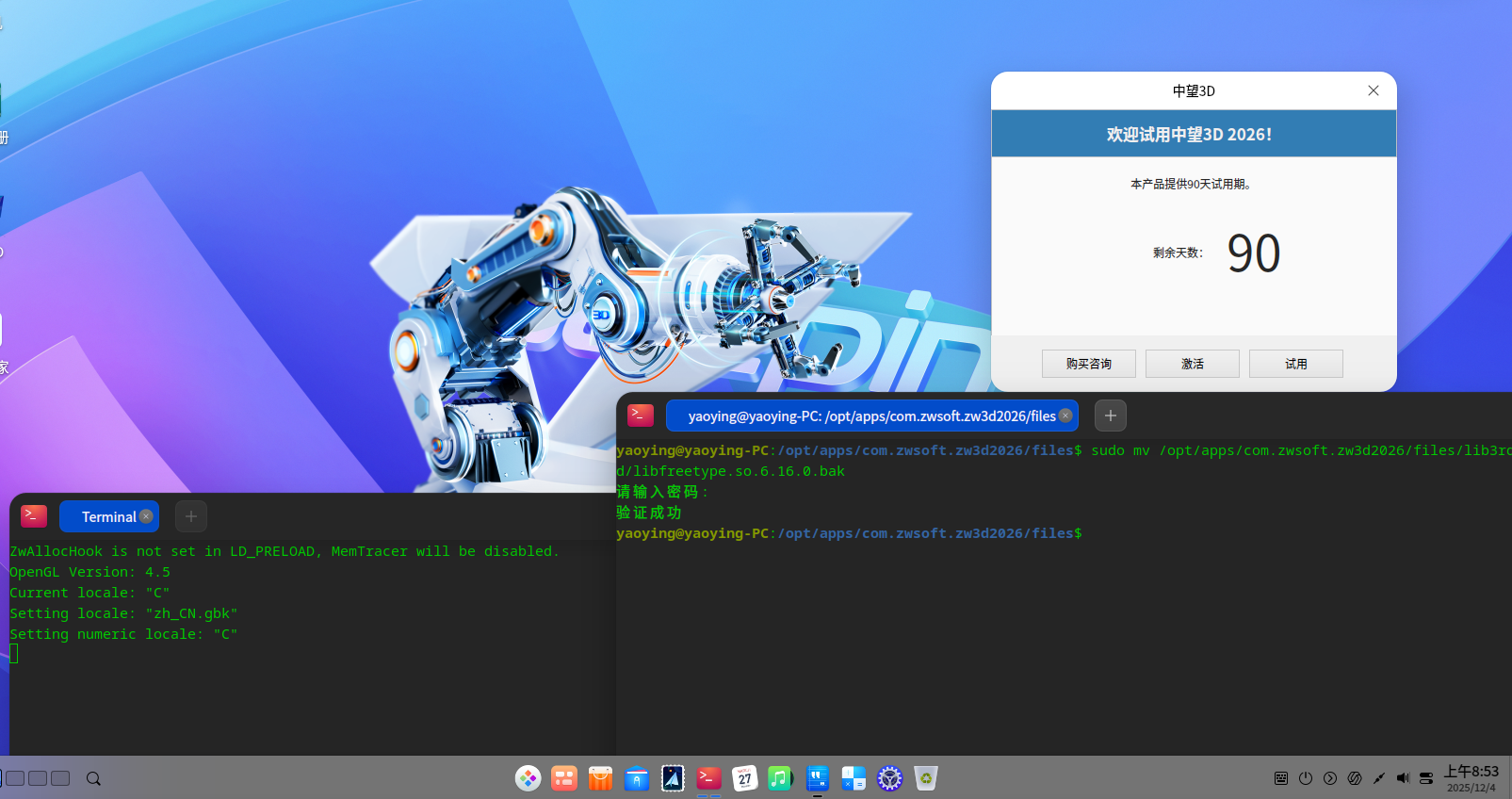This screenshot has height=799, width=1512.
Task: Click the remaining days value 90
Action: 1254,253
